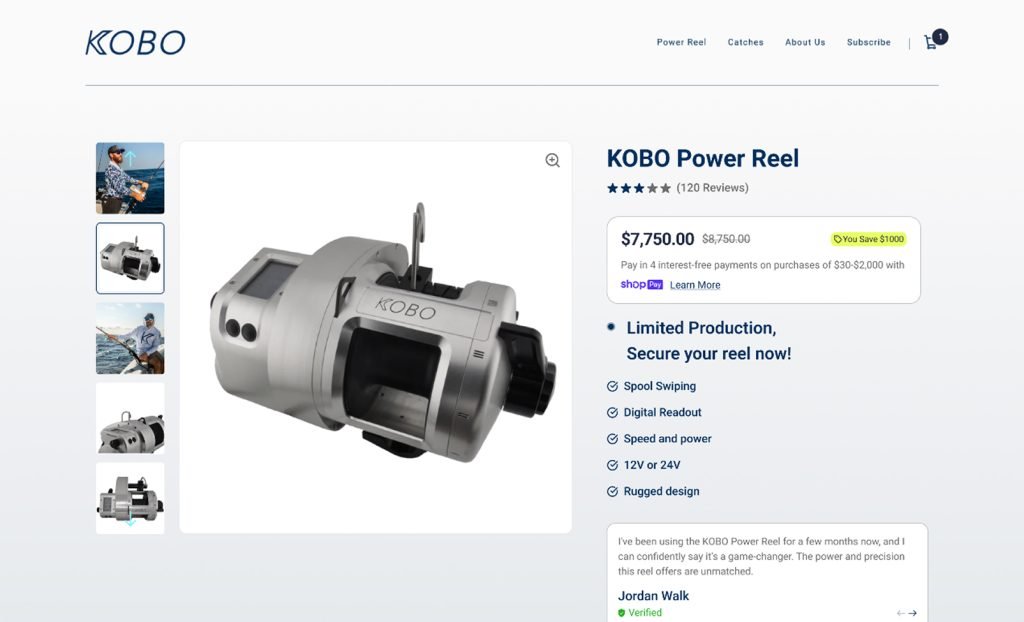Screen dimensions: 1024x622
Task: Select fourth thumbnail showing reel rear view
Action: click(x=130, y=418)
